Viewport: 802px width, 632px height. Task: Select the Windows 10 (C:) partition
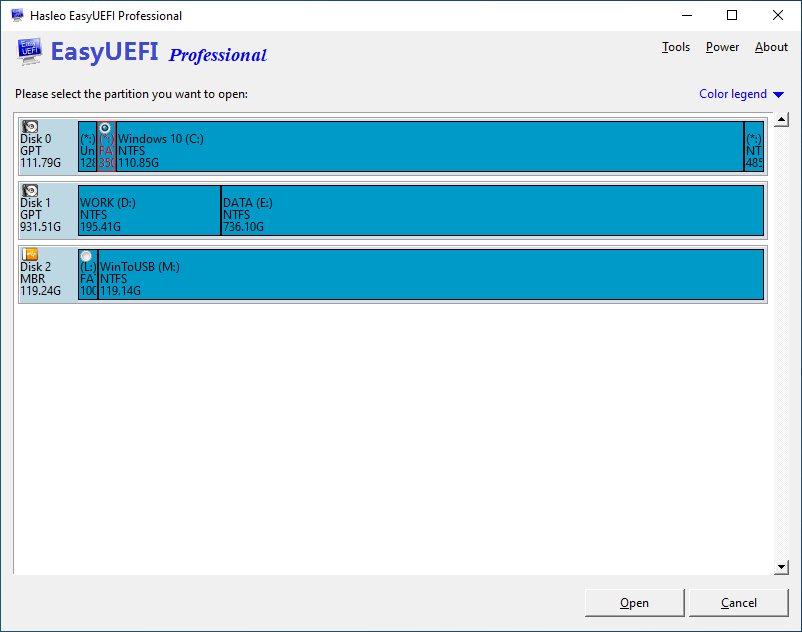430,146
